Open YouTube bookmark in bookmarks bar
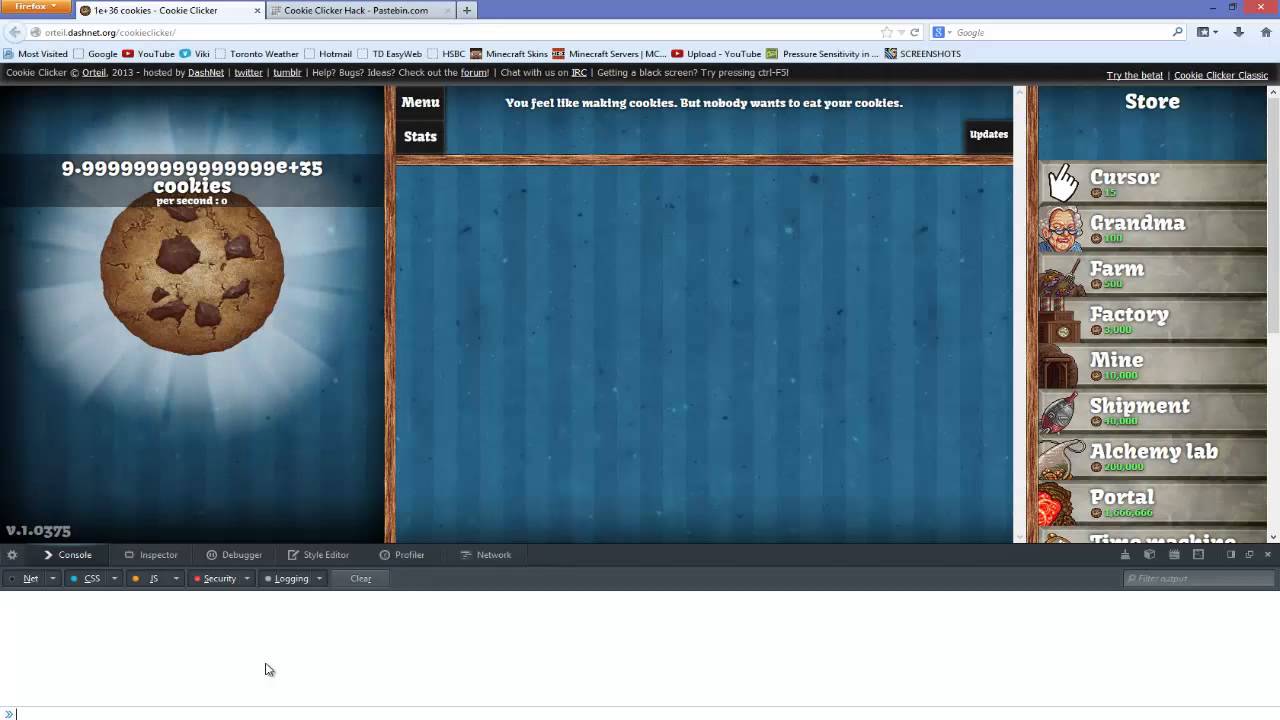The width and height of the screenshot is (1280, 720). click(x=148, y=54)
